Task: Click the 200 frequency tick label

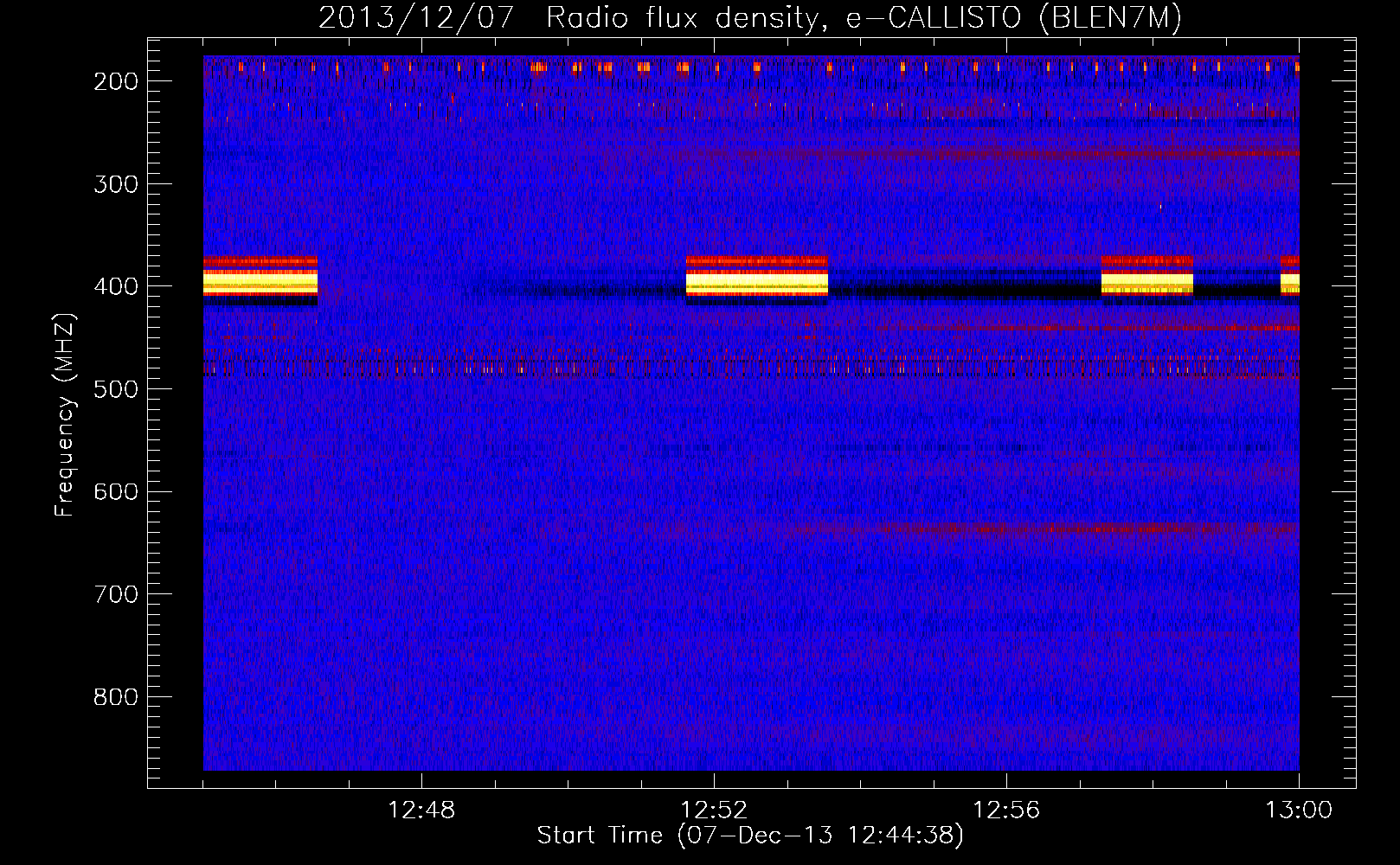Action: (115, 81)
